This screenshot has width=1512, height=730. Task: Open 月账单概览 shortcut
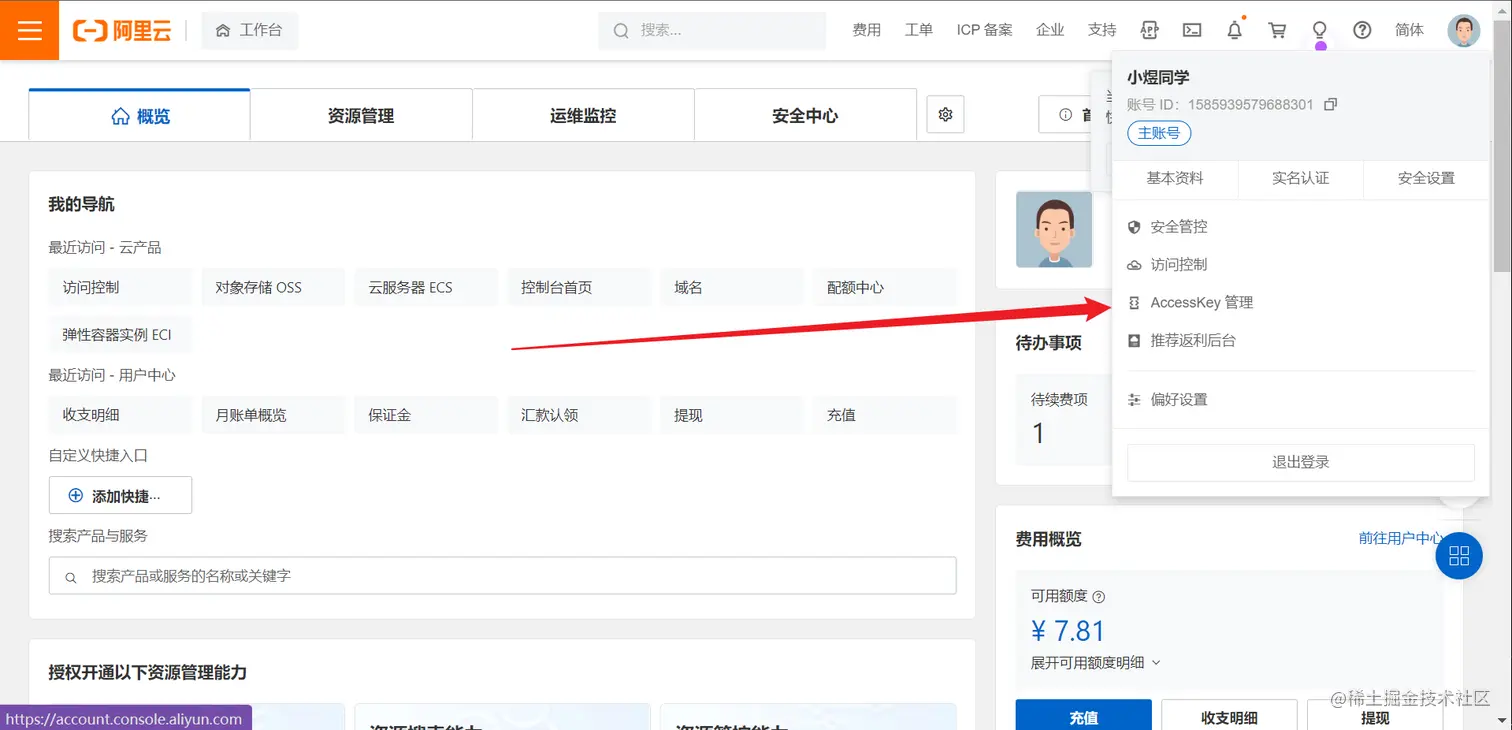(273, 415)
